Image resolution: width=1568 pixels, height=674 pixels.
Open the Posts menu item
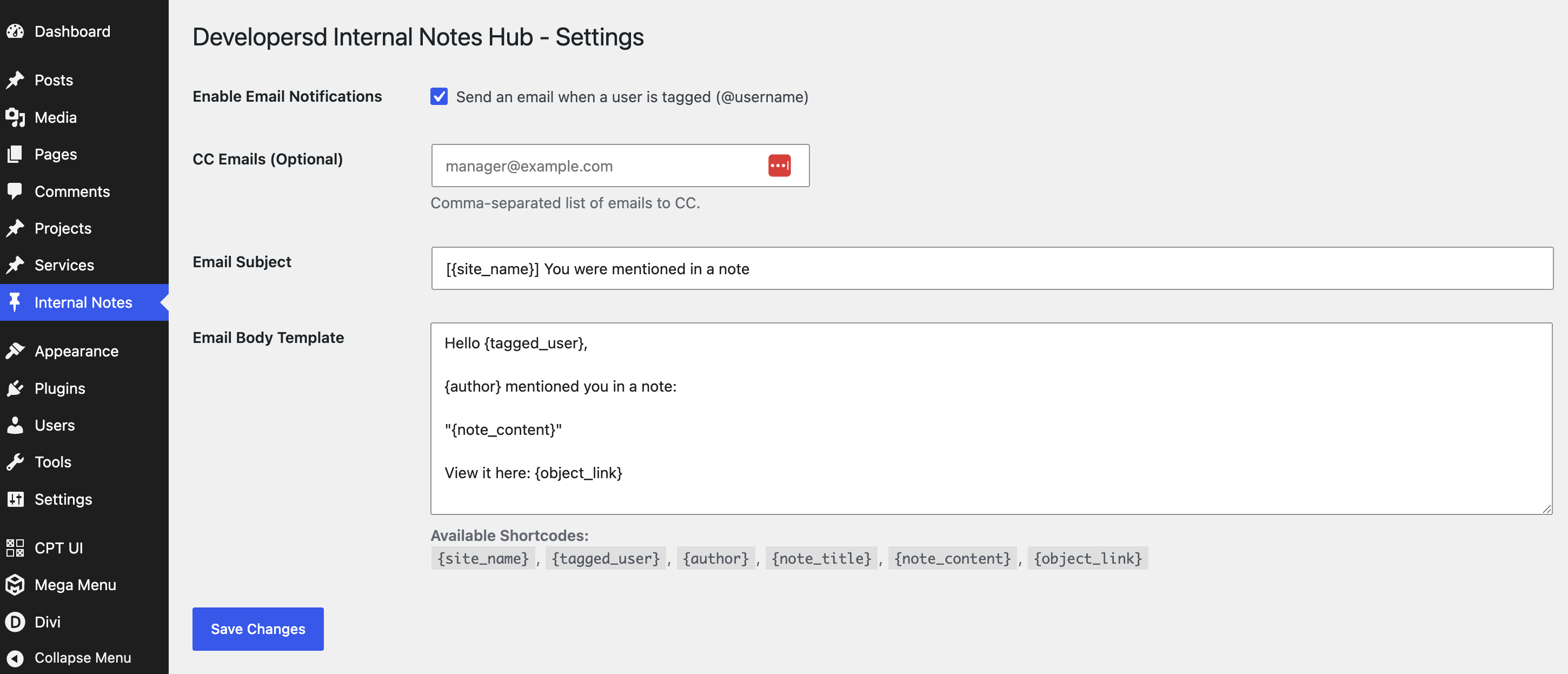coord(84,80)
